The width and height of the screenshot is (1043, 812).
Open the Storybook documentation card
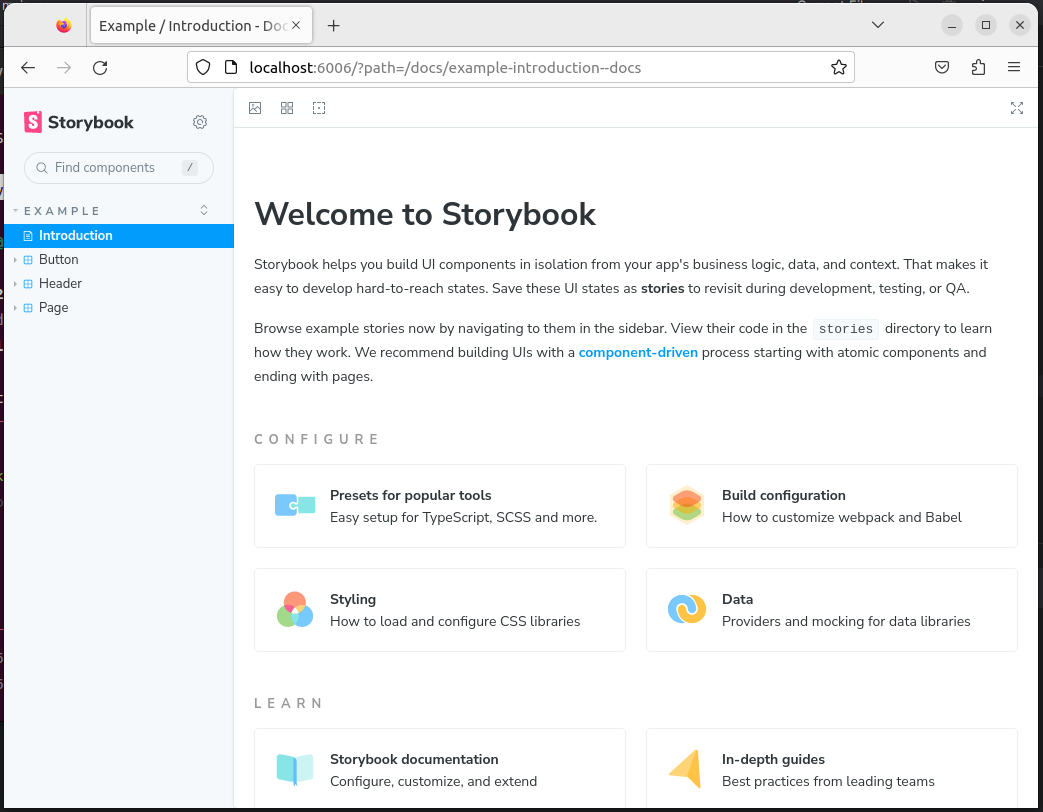[440, 769]
